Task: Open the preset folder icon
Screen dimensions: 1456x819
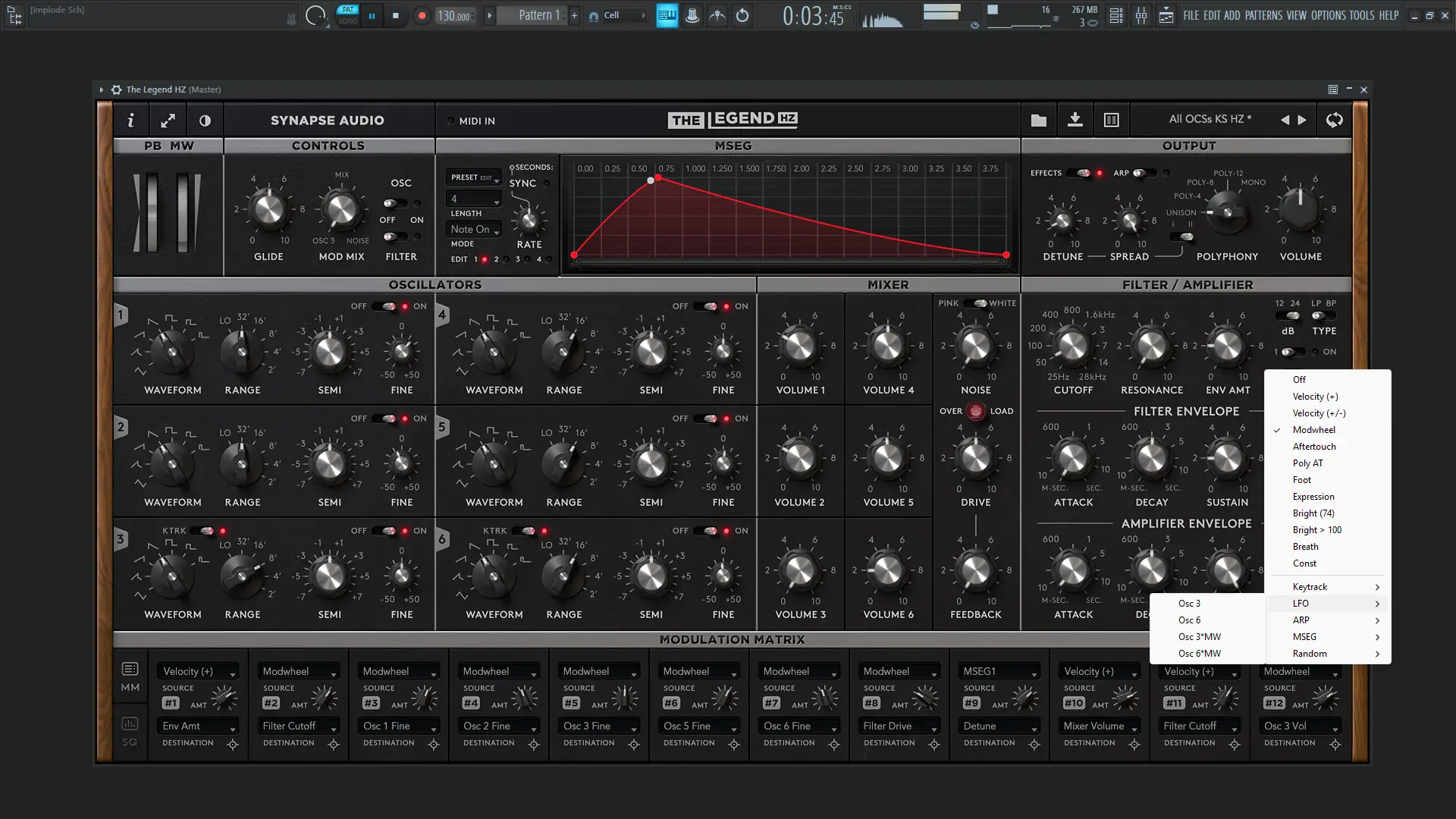Action: point(1039,120)
